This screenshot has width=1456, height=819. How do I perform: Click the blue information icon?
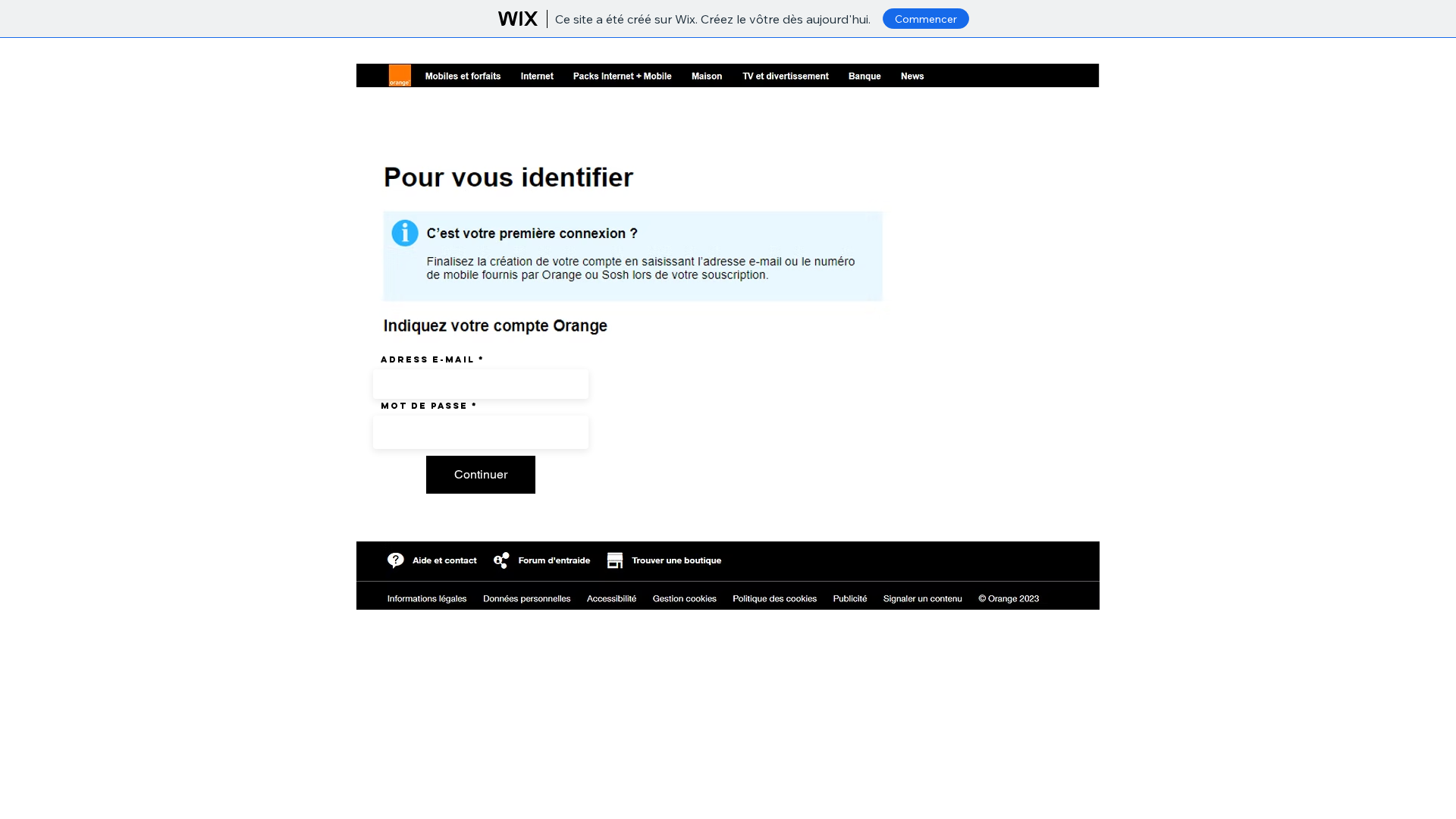tap(405, 233)
